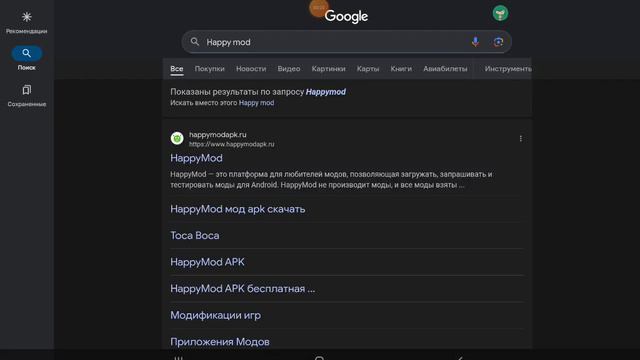Open HappyMod APK бесплатная sitelink

pyautogui.click(x=242, y=289)
